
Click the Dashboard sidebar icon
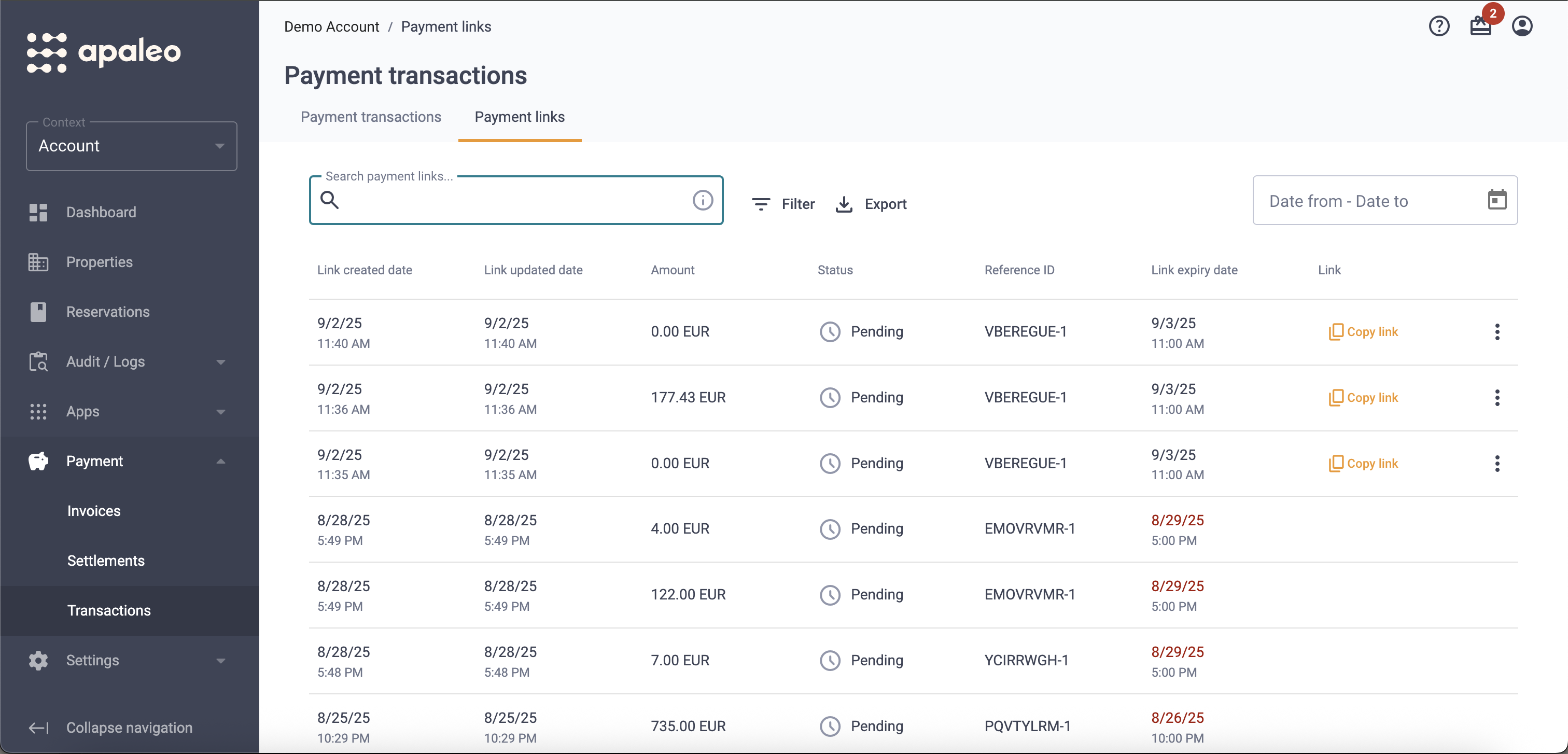click(x=38, y=213)
